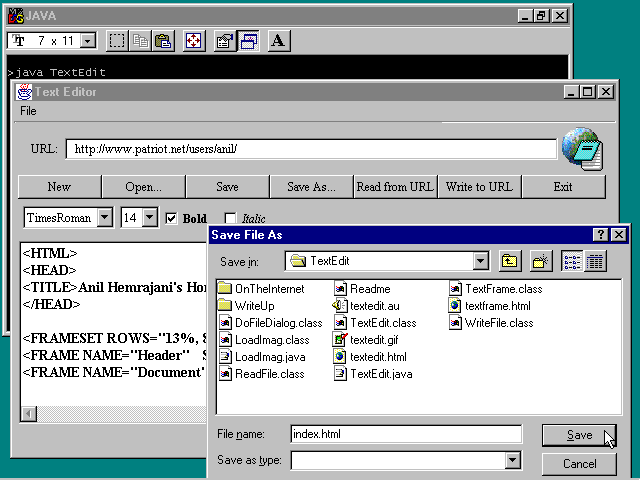Viewport: 640px width, 480px height.
Task: Uncheck the Bold checkbox
Action: pos(171,218)
